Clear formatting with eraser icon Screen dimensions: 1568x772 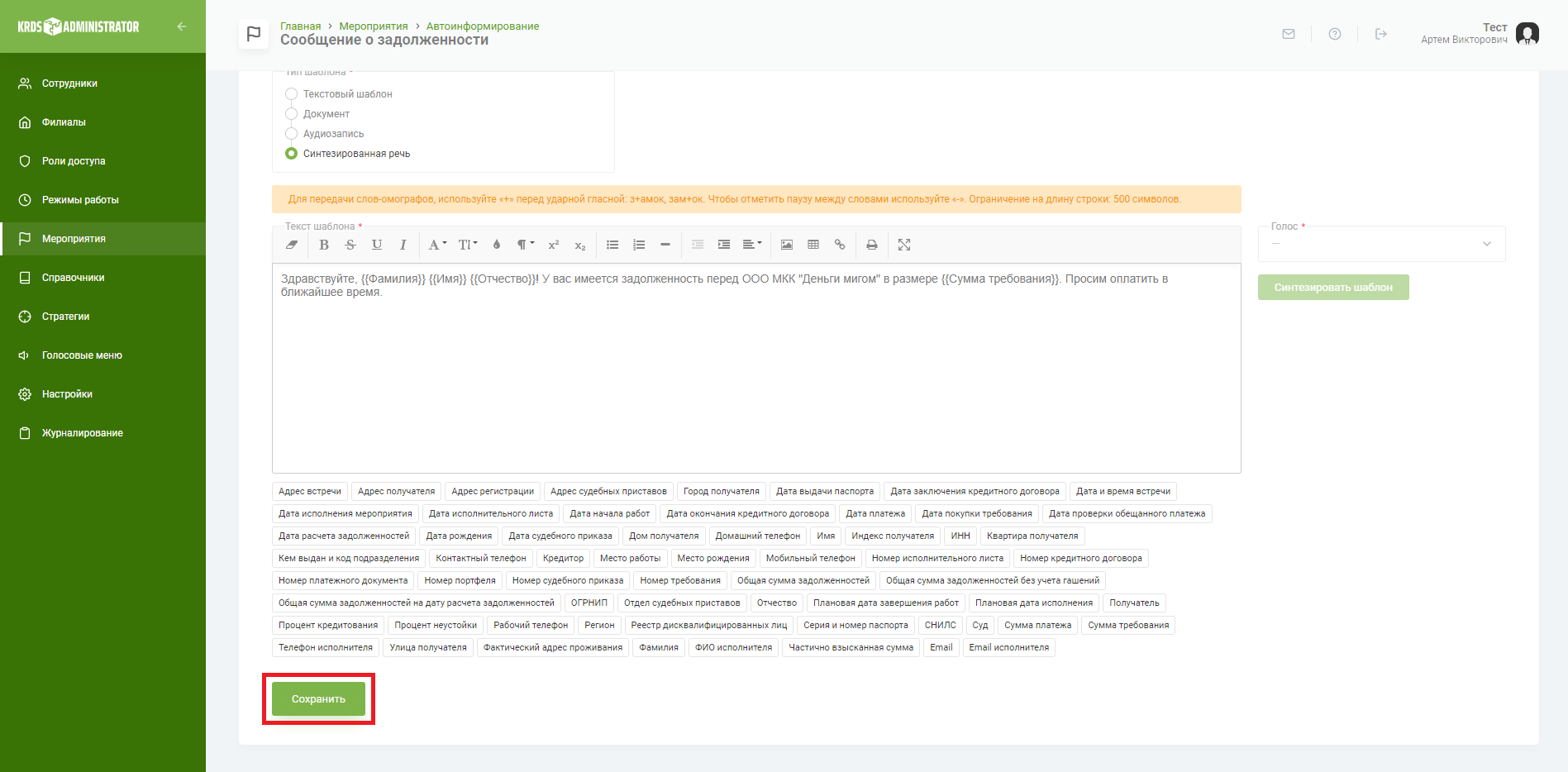tap(292, 245)
